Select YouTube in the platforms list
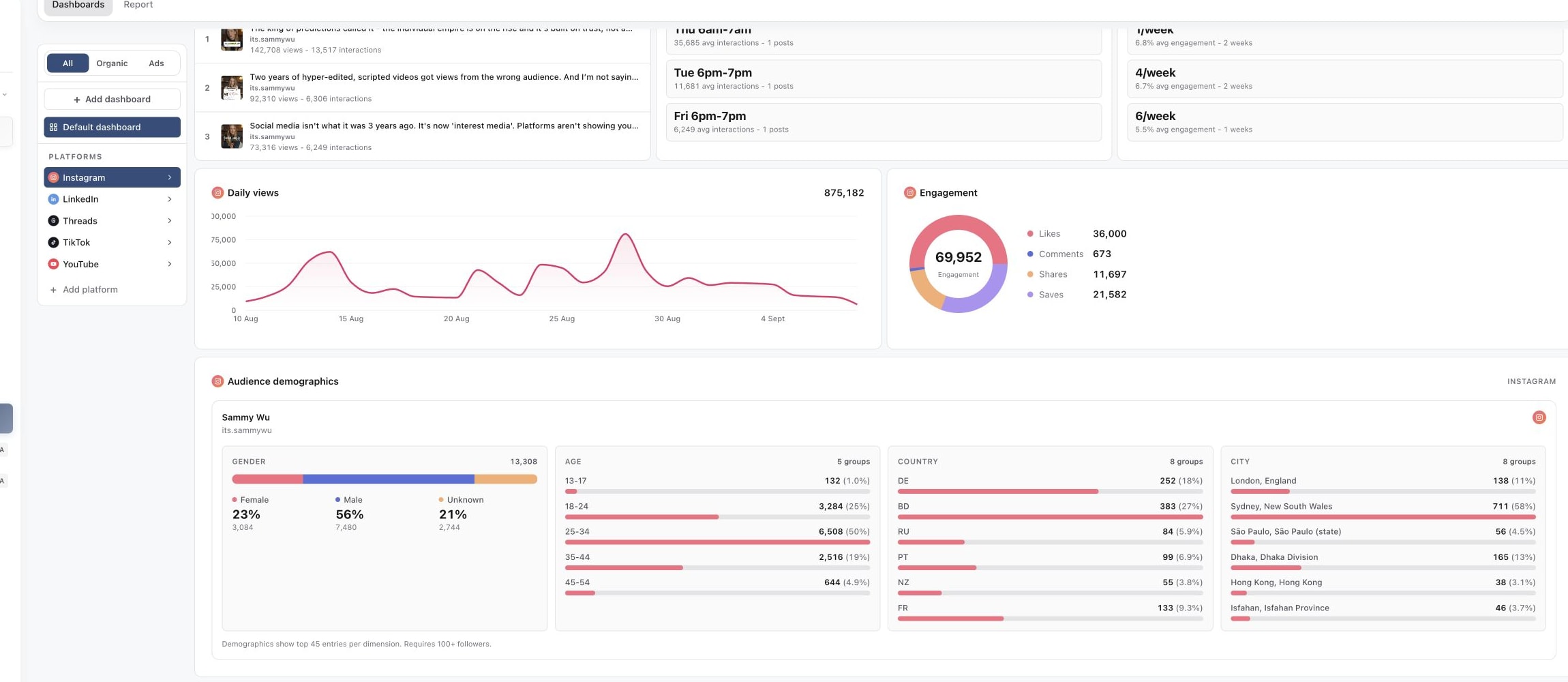This screenshot has width=1568, height=682. [x=112, y=265]
